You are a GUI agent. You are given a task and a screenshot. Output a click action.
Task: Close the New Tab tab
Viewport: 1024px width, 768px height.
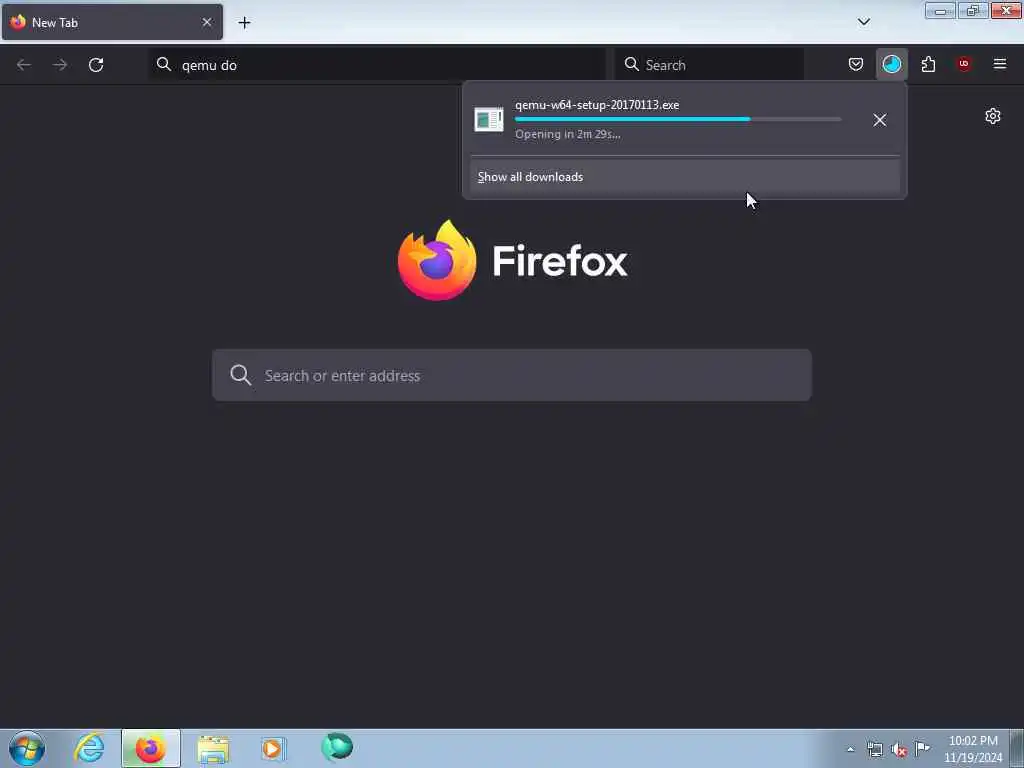pos(207,22)
